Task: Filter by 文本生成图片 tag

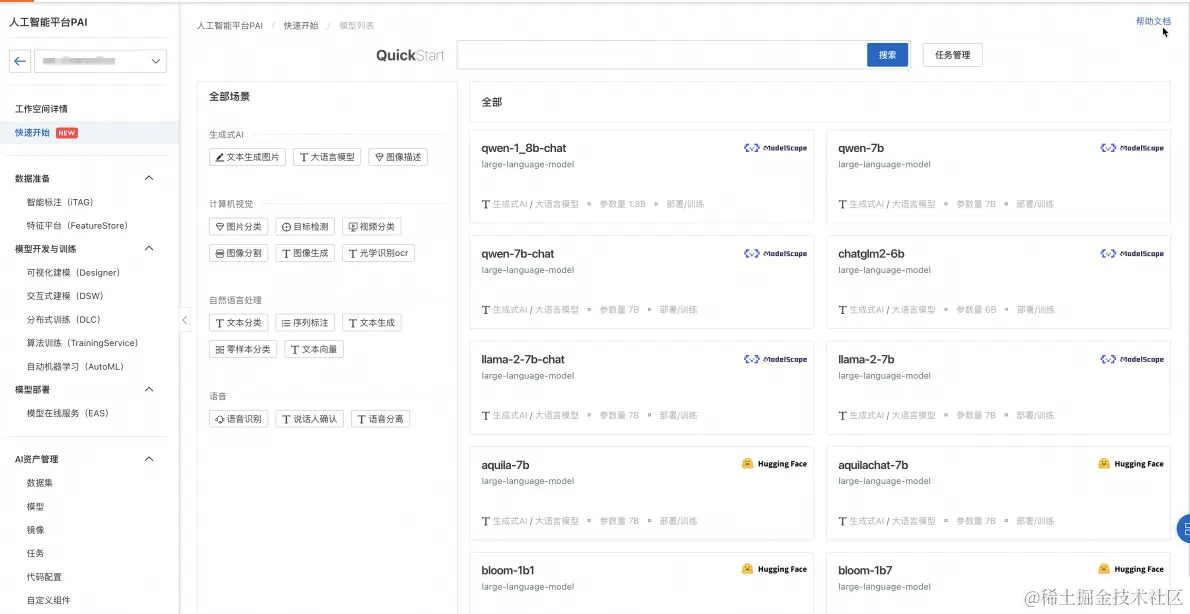Action: [247, 157]
